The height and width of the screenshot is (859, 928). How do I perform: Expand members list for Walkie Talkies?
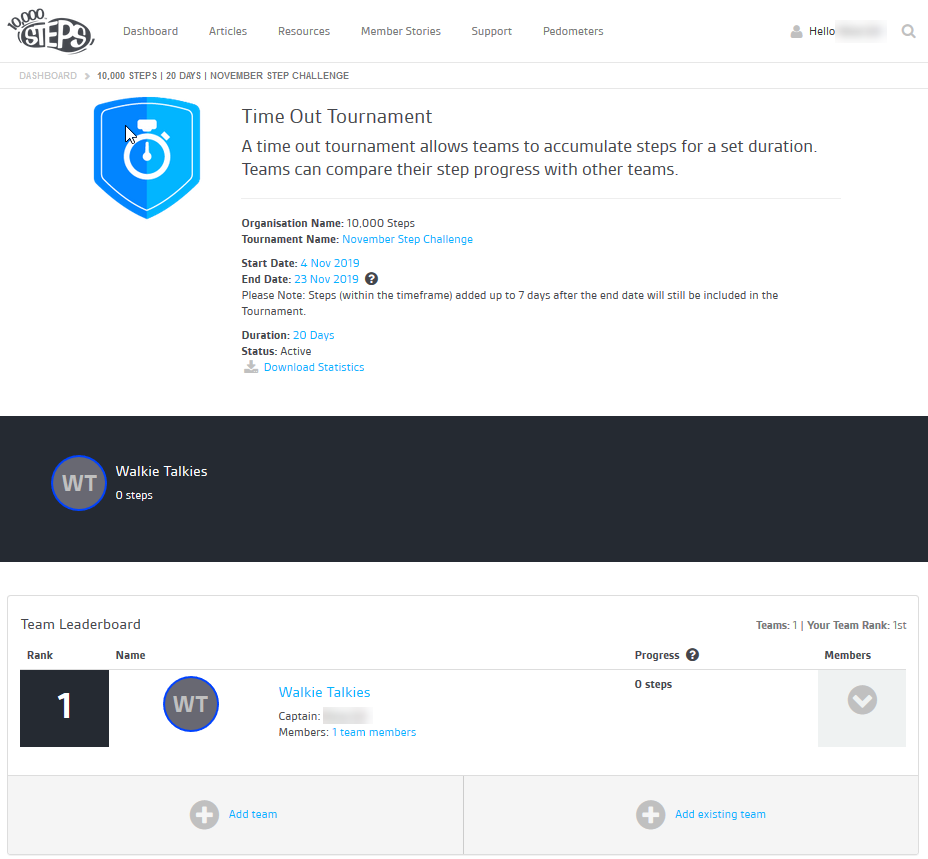pyautogui.click(x=862, y=700)
